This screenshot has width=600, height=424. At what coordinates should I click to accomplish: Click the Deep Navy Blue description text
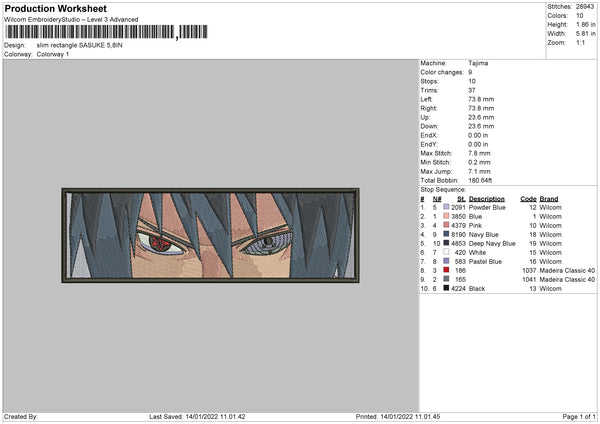pyautogui.click(x=492, y=243)
